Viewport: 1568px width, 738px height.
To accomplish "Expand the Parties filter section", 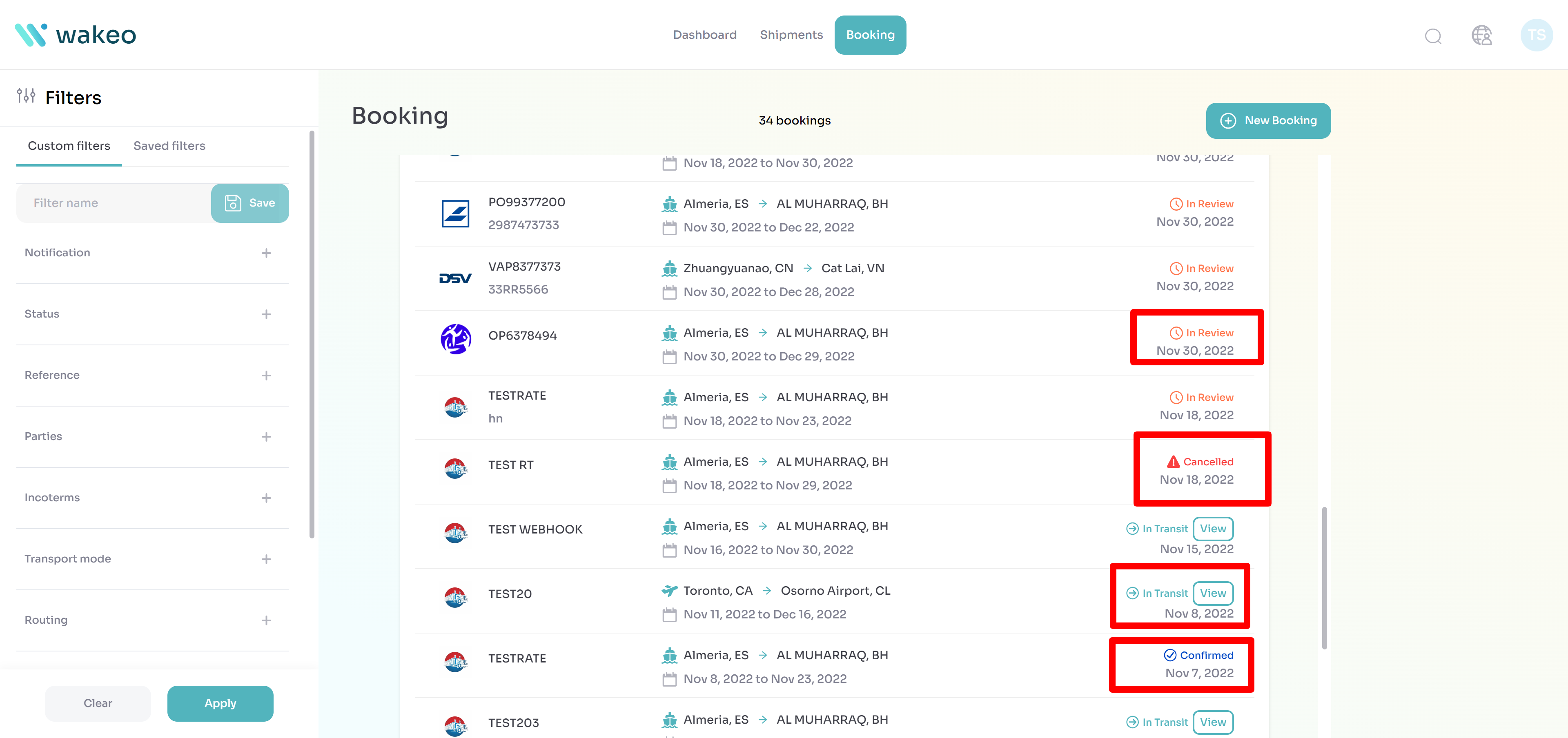I will 266,436.
